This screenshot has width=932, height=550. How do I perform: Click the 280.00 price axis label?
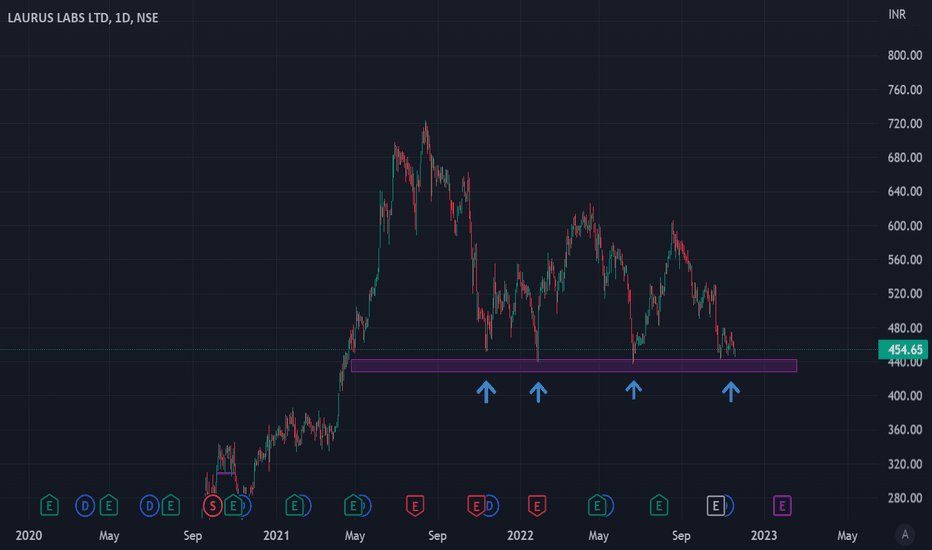coord(905,498)
